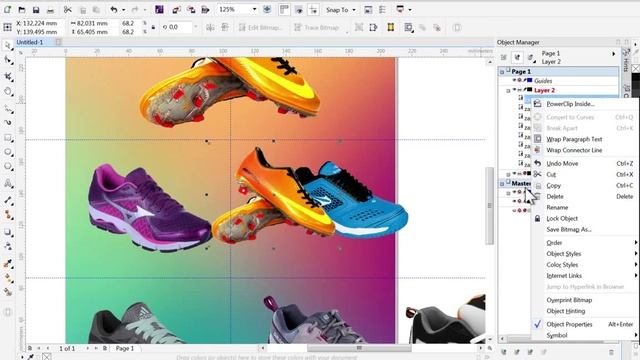
Task: Click the Cut scissors icon in toolbar
Action: (x=68, y=9)
